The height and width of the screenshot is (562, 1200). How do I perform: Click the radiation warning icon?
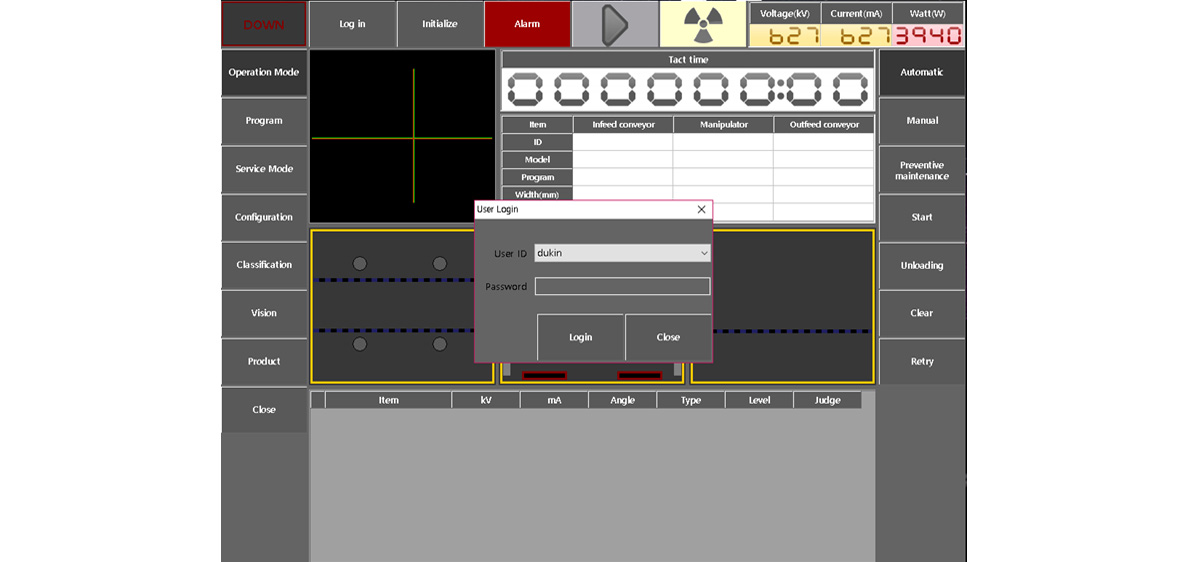click(x=702, y=24)
